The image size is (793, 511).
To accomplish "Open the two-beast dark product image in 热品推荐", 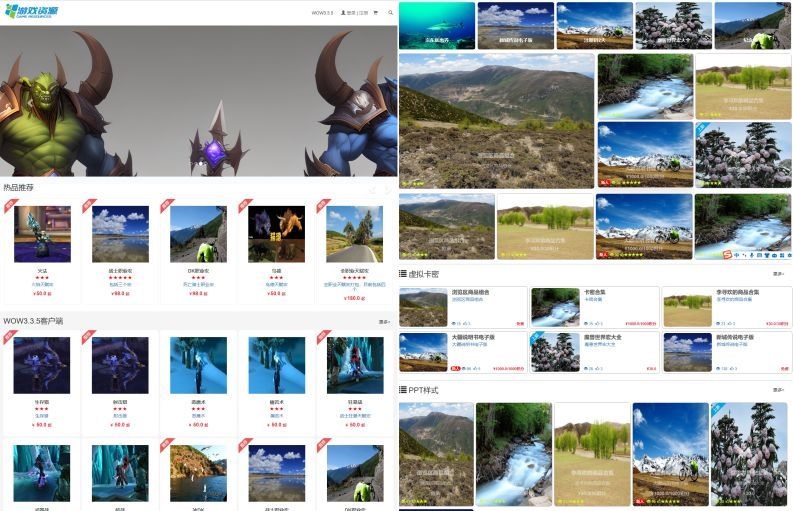I will tap(277, 234).
